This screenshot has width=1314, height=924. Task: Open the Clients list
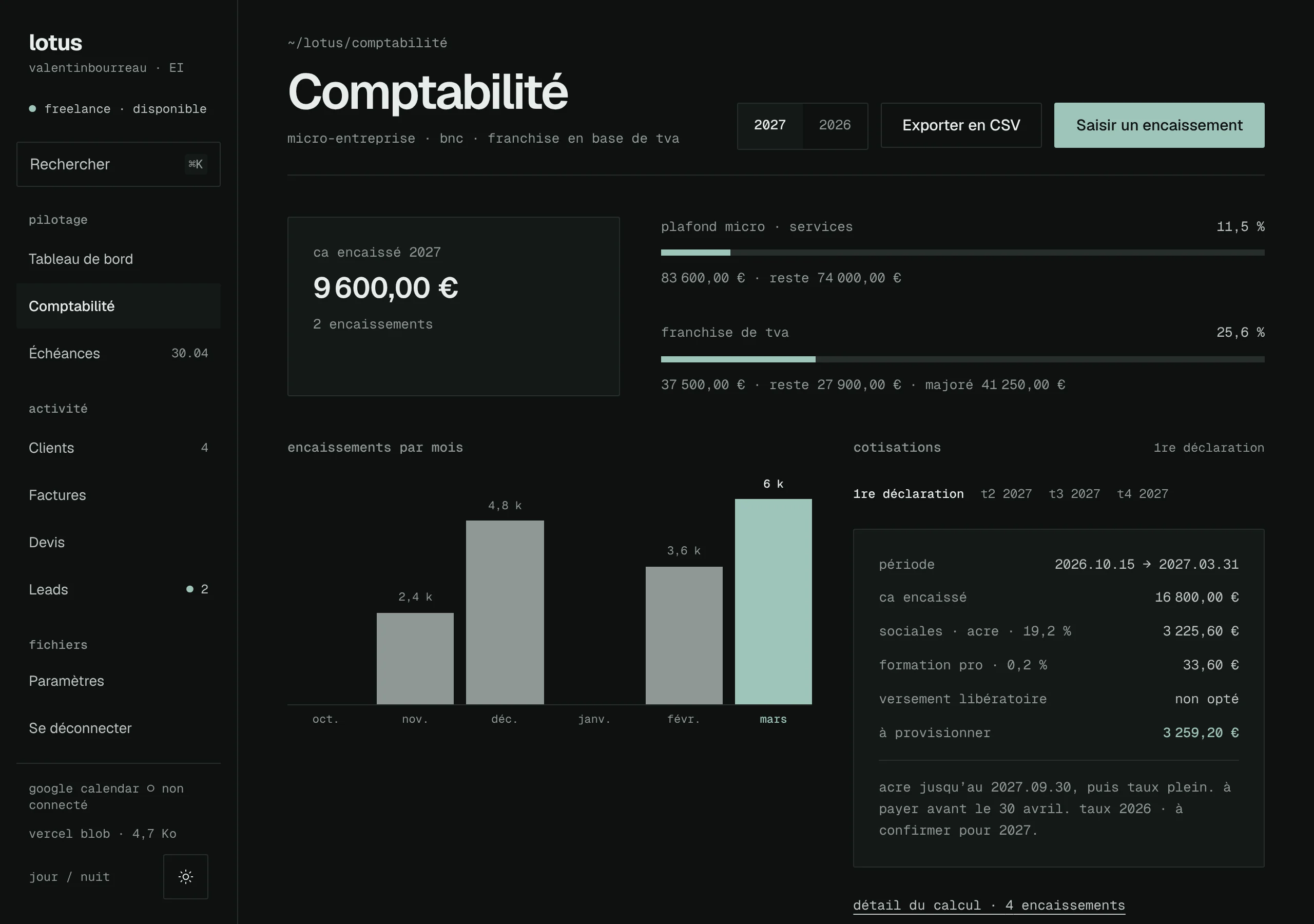(x=119, y=448)
